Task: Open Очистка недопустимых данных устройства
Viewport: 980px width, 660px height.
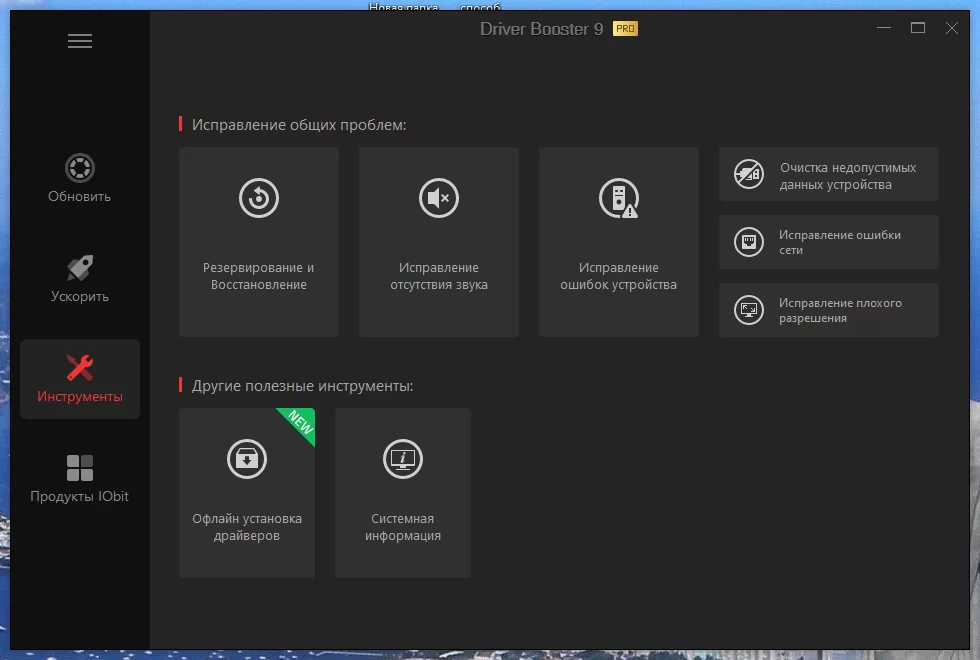Action: [x=829, y=174]
